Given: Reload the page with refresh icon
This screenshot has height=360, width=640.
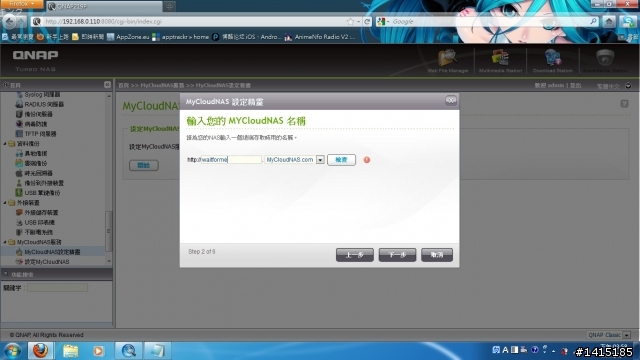Looking at the screenshot, I should (x=367, y=22).
